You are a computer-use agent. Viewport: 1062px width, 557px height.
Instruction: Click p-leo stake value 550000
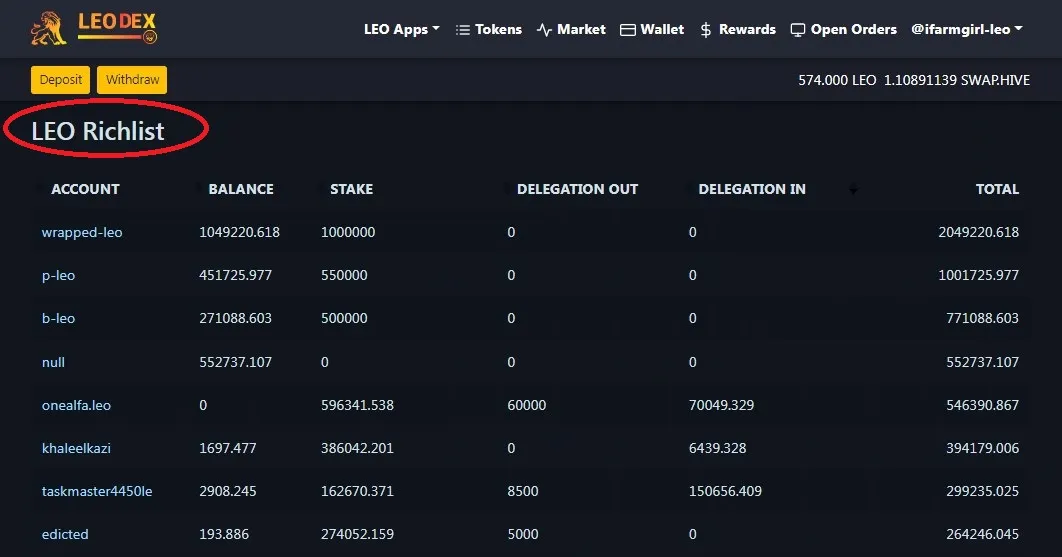pyautogui.click(x=344, y=275)
